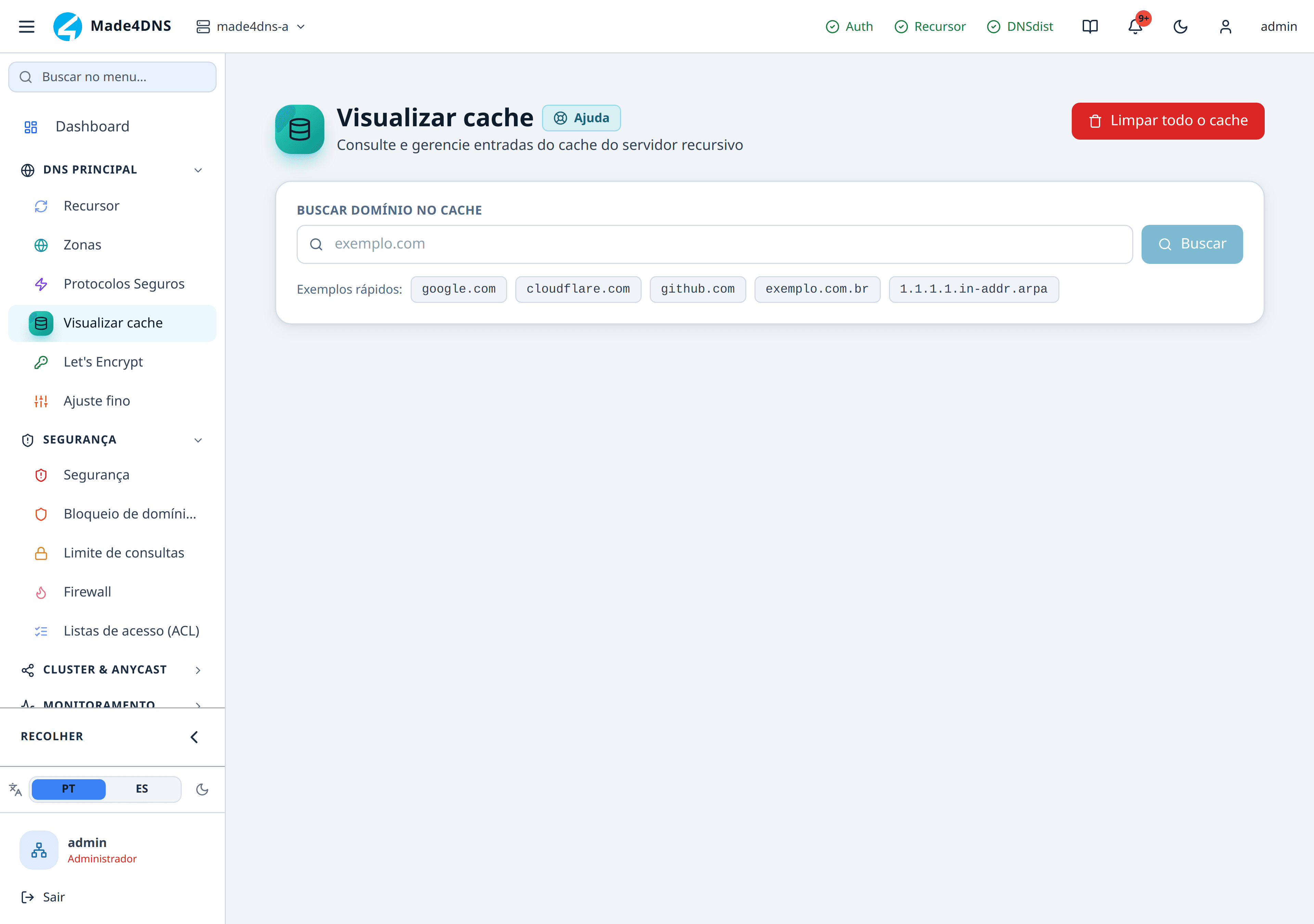Toggle dark mode in top bar

[x=1180, y=26]
